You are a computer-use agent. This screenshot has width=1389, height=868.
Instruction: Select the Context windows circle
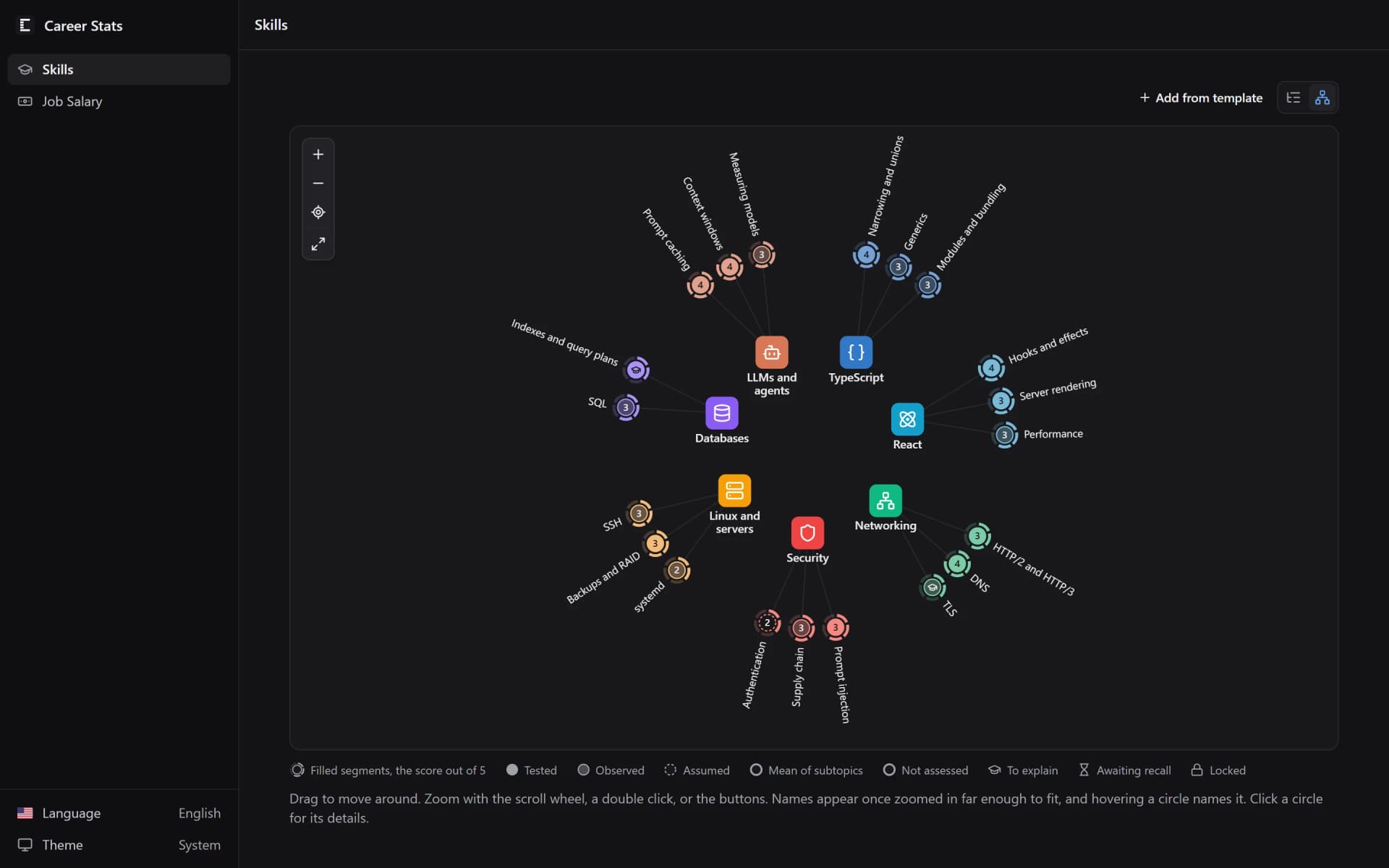[729, 267]
